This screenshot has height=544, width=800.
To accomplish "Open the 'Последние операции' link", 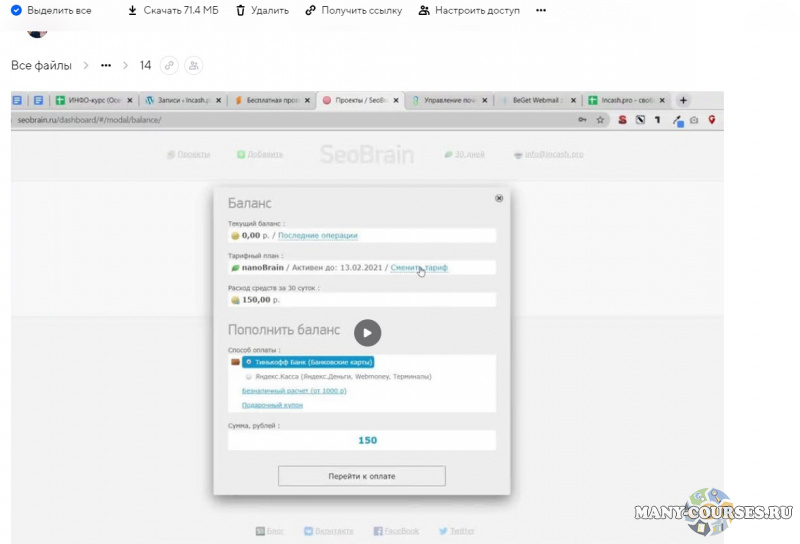I will [x=317, y=235].
